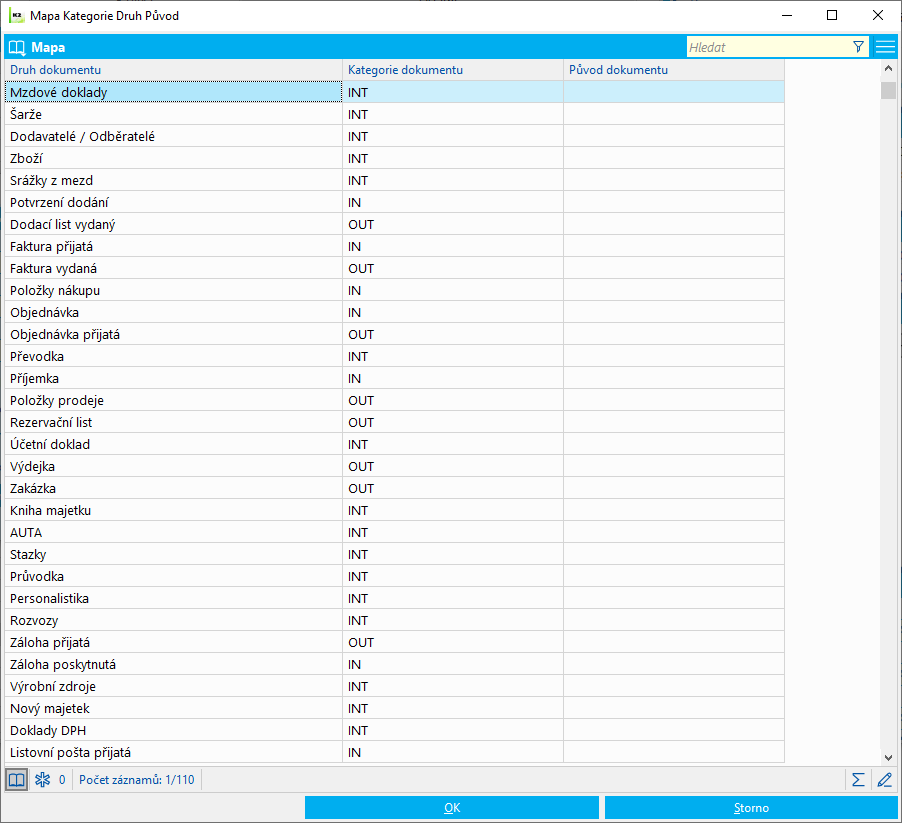This screenshot has height=823, width=902.
Task: Click the filter funnel icon in search box
Action: coord(858,47)
